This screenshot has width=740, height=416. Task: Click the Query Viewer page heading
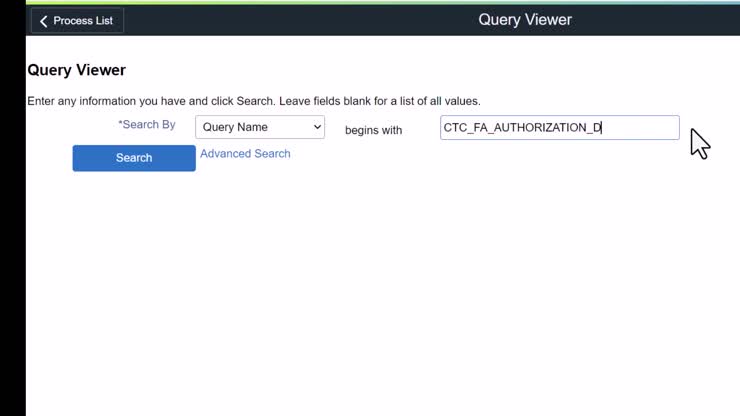(76, 70)
